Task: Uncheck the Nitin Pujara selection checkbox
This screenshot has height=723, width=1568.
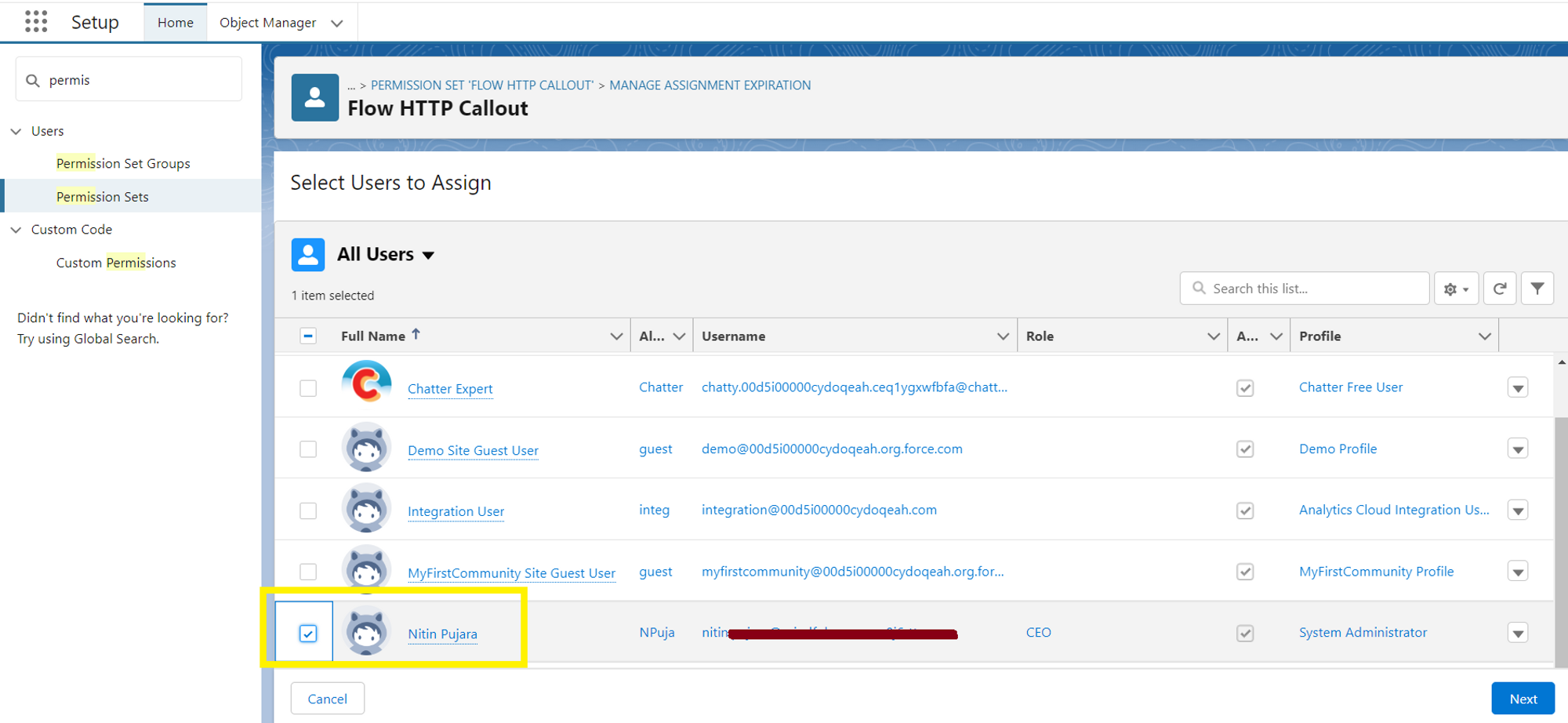Action: pyautogui.click(x=308, y=632)
